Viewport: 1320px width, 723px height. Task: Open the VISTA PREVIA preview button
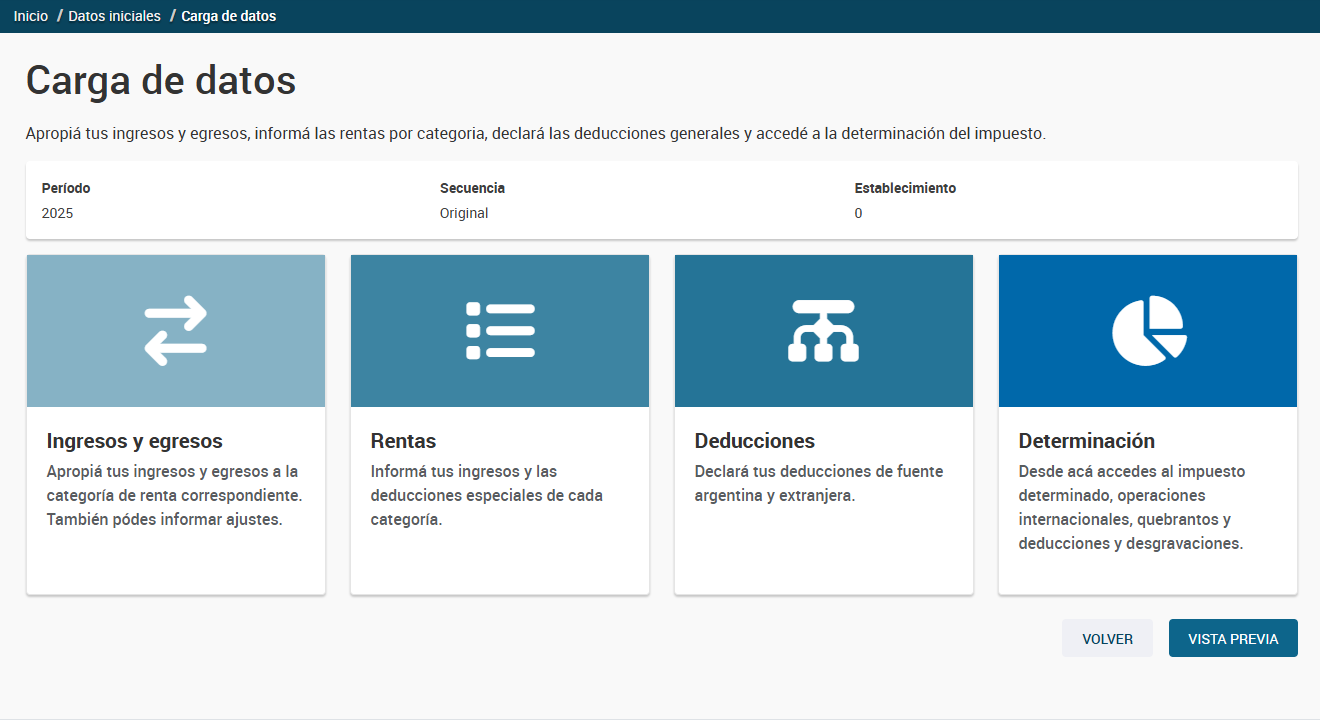(x=1233, y=639)
